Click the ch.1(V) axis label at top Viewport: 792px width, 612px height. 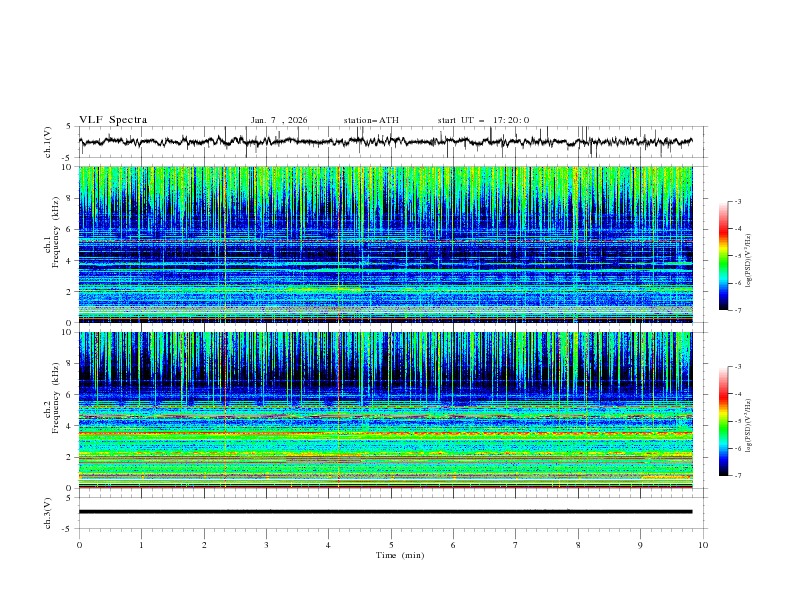click(x=49, y=142)
